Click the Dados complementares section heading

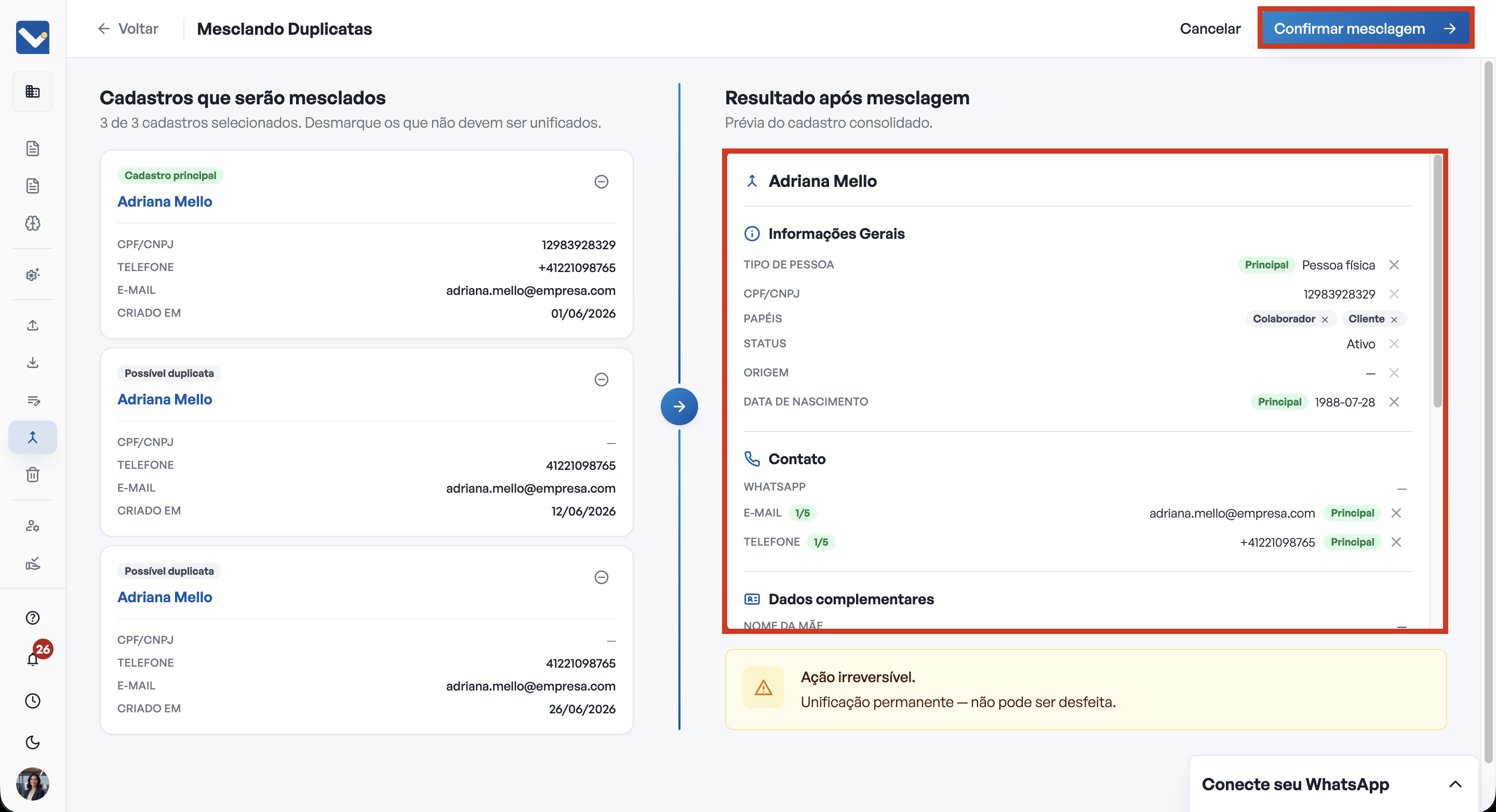pos(851,599)
